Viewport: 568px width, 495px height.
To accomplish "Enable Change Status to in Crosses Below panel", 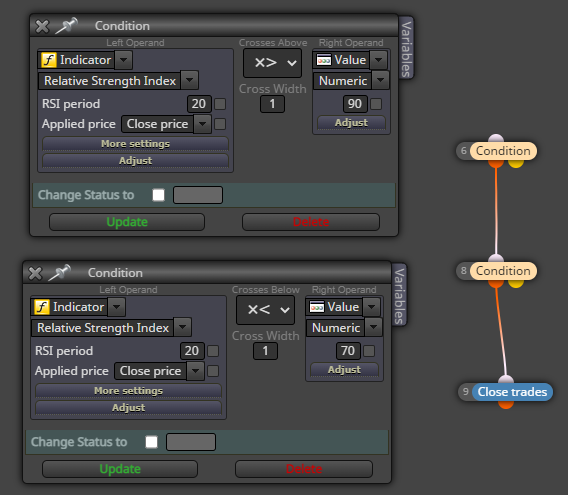I will click(151, 442).
